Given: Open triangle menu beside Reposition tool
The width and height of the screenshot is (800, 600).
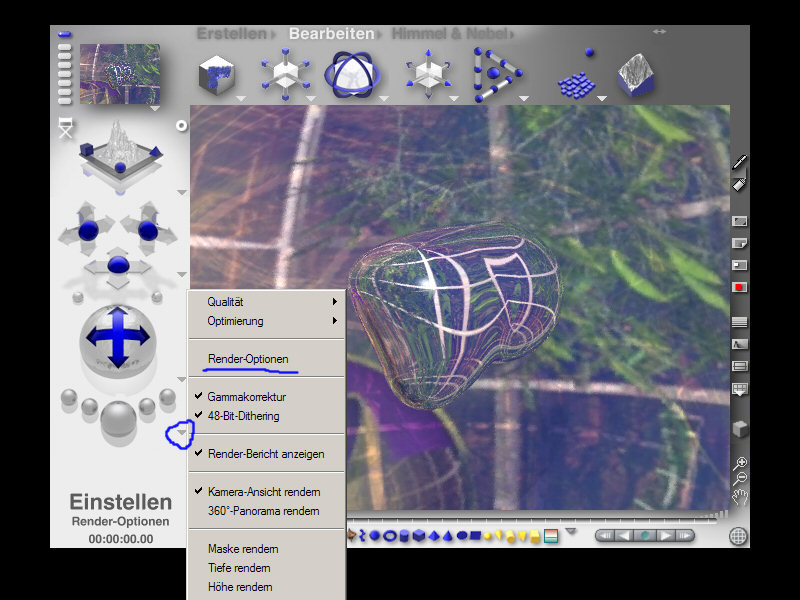Looking at the screenshot, I should [454, 98].
